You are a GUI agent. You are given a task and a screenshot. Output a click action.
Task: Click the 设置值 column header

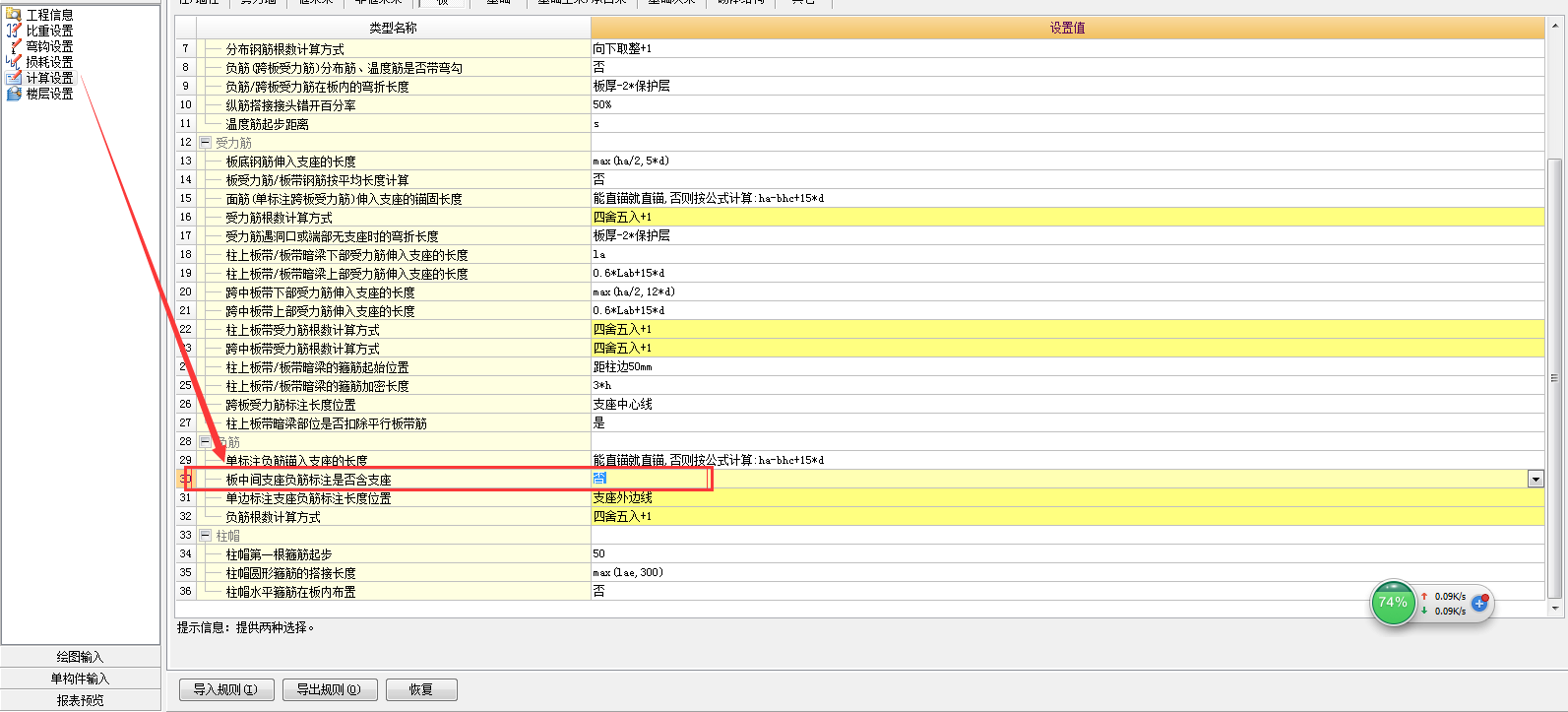click(x=1067, y=28)
